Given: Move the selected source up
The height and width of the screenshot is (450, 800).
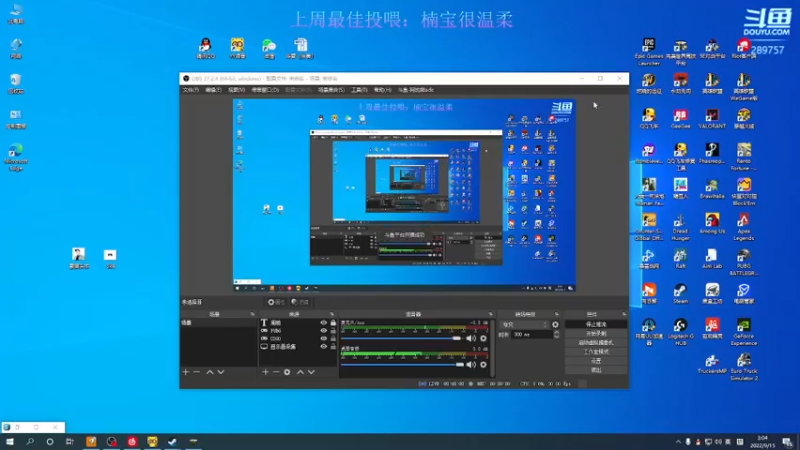Looking at the screenshot, I should pyautogui.click(x=300, y=372).
